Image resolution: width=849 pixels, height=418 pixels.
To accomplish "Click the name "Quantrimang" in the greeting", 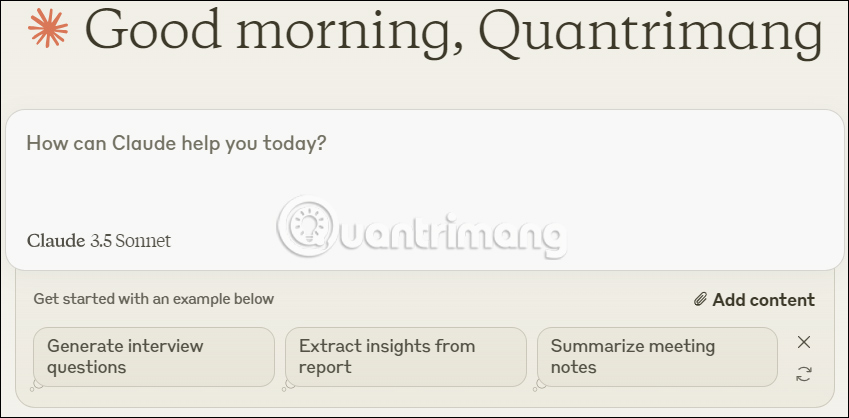I will (x=658, y=32).
